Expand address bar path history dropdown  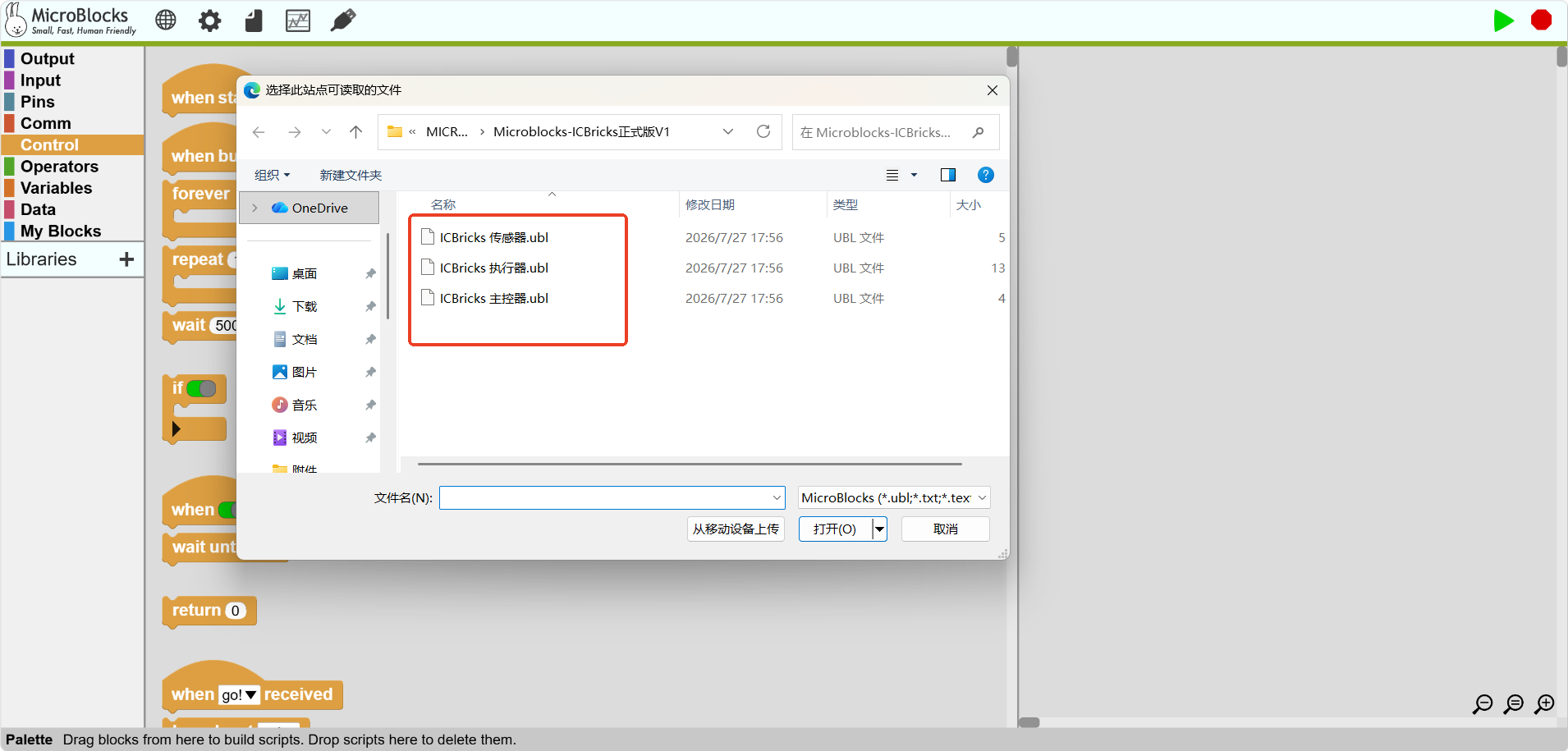[x=727, y=132]
